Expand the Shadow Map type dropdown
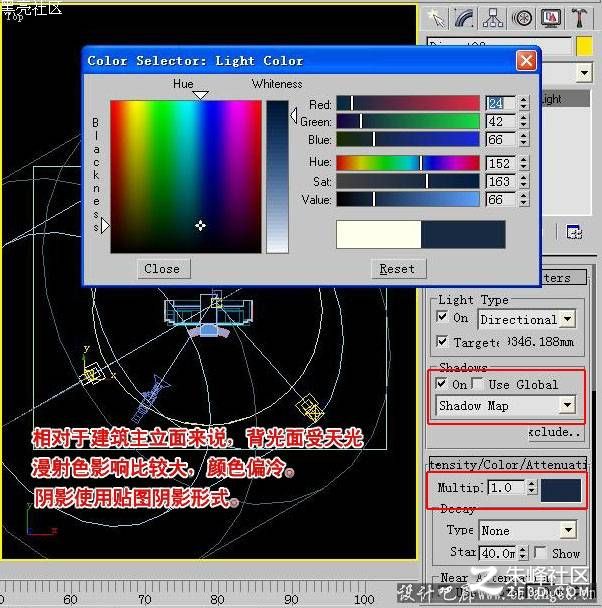Viewport: 602px width, 608px height. coord(505,406)
